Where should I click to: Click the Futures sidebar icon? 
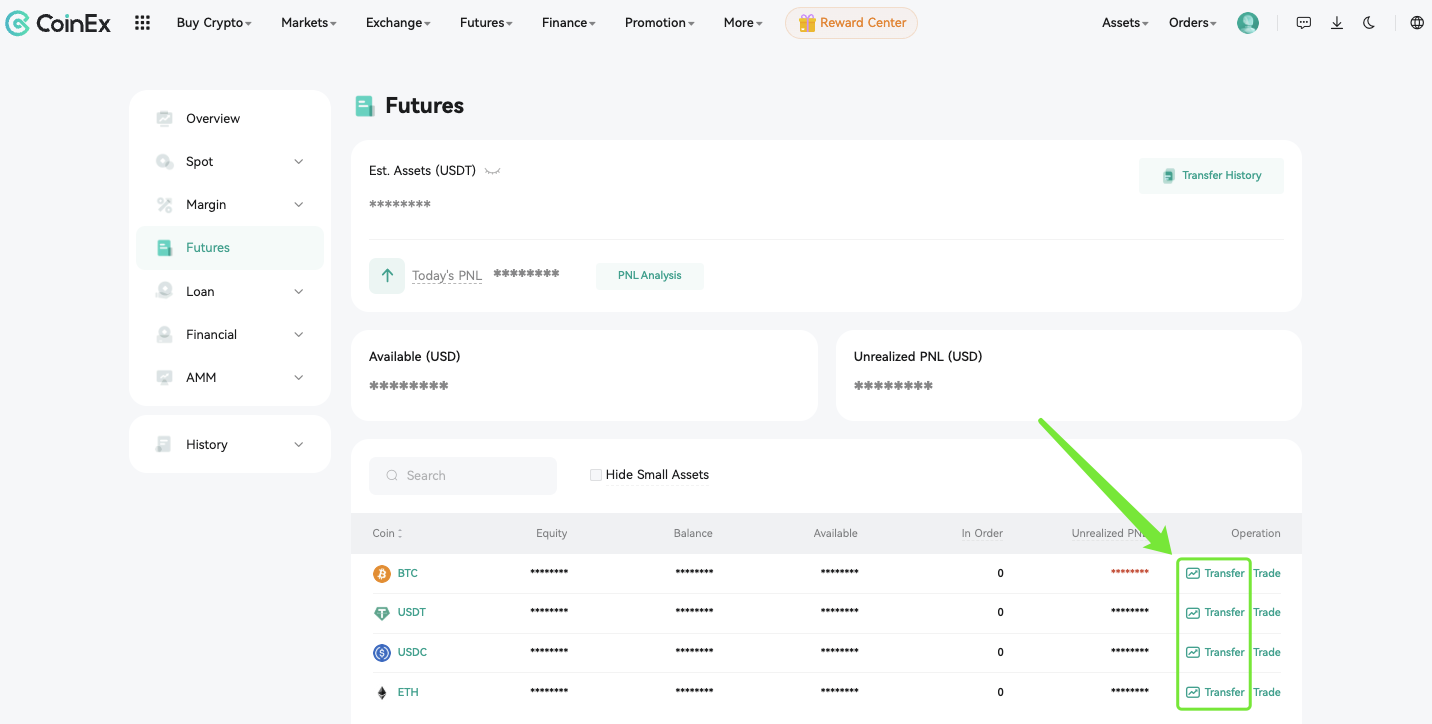coord(165,247)
